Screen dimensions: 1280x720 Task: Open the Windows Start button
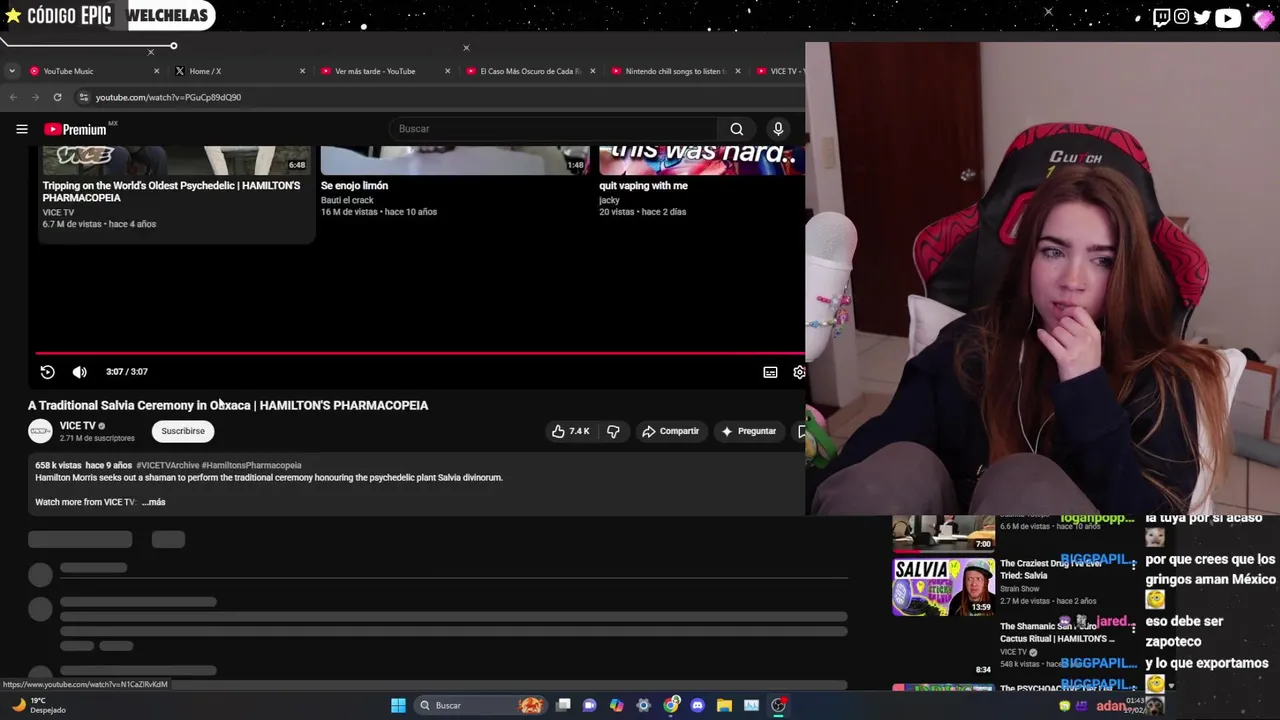[x=398, y=705]
